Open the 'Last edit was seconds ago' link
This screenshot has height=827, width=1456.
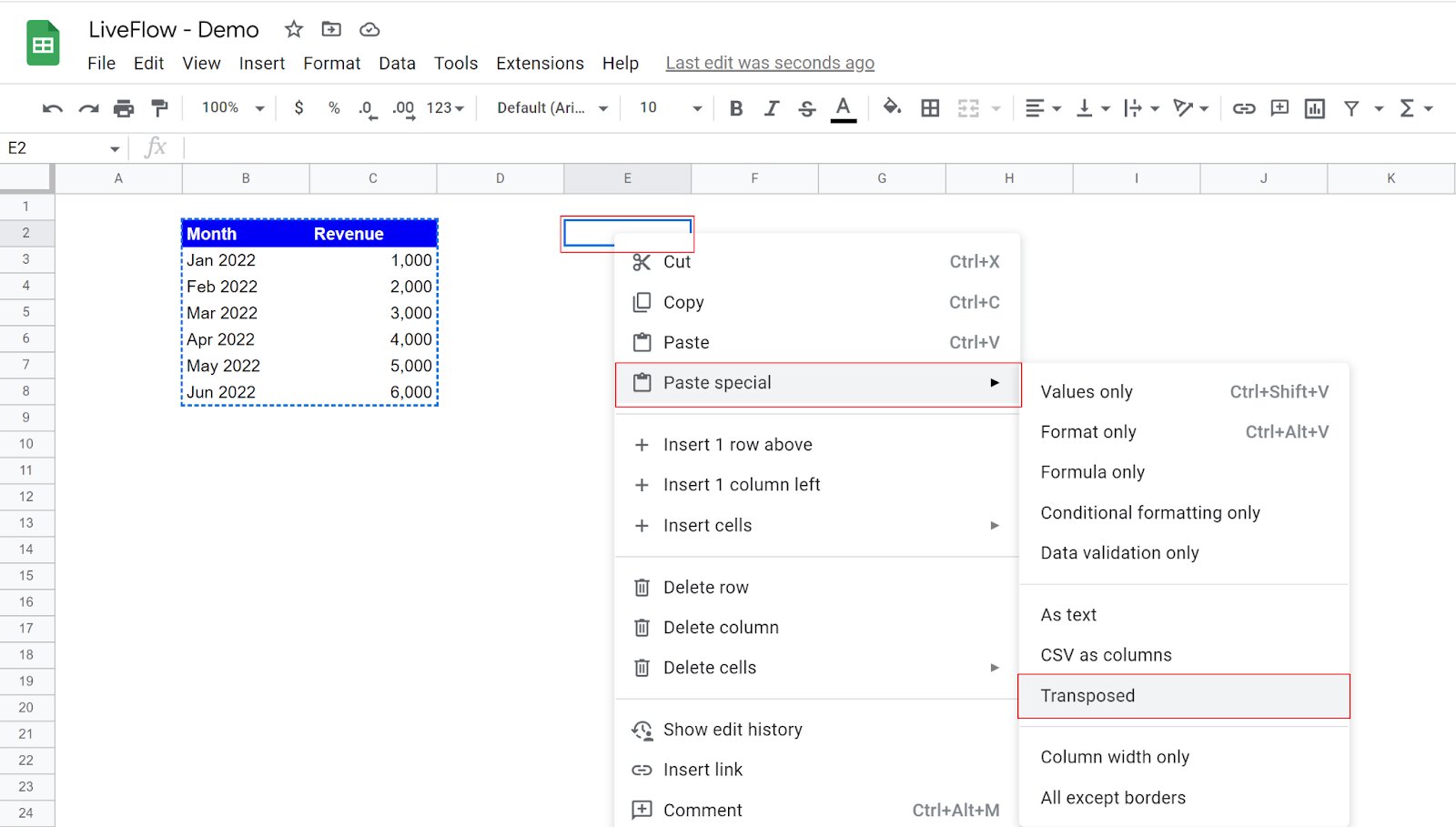[769, 63]
